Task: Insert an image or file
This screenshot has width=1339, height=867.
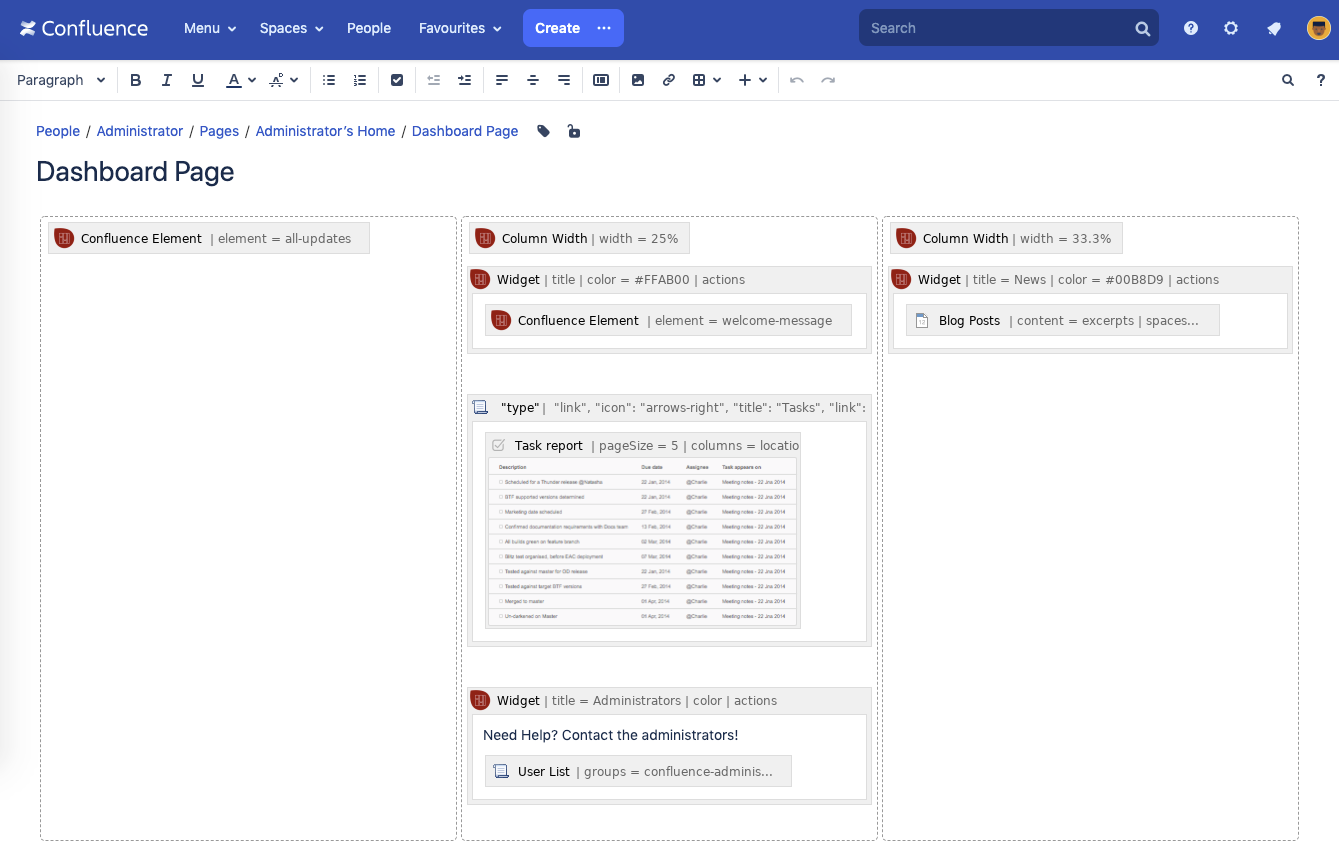Action: [x=638, y=80]
